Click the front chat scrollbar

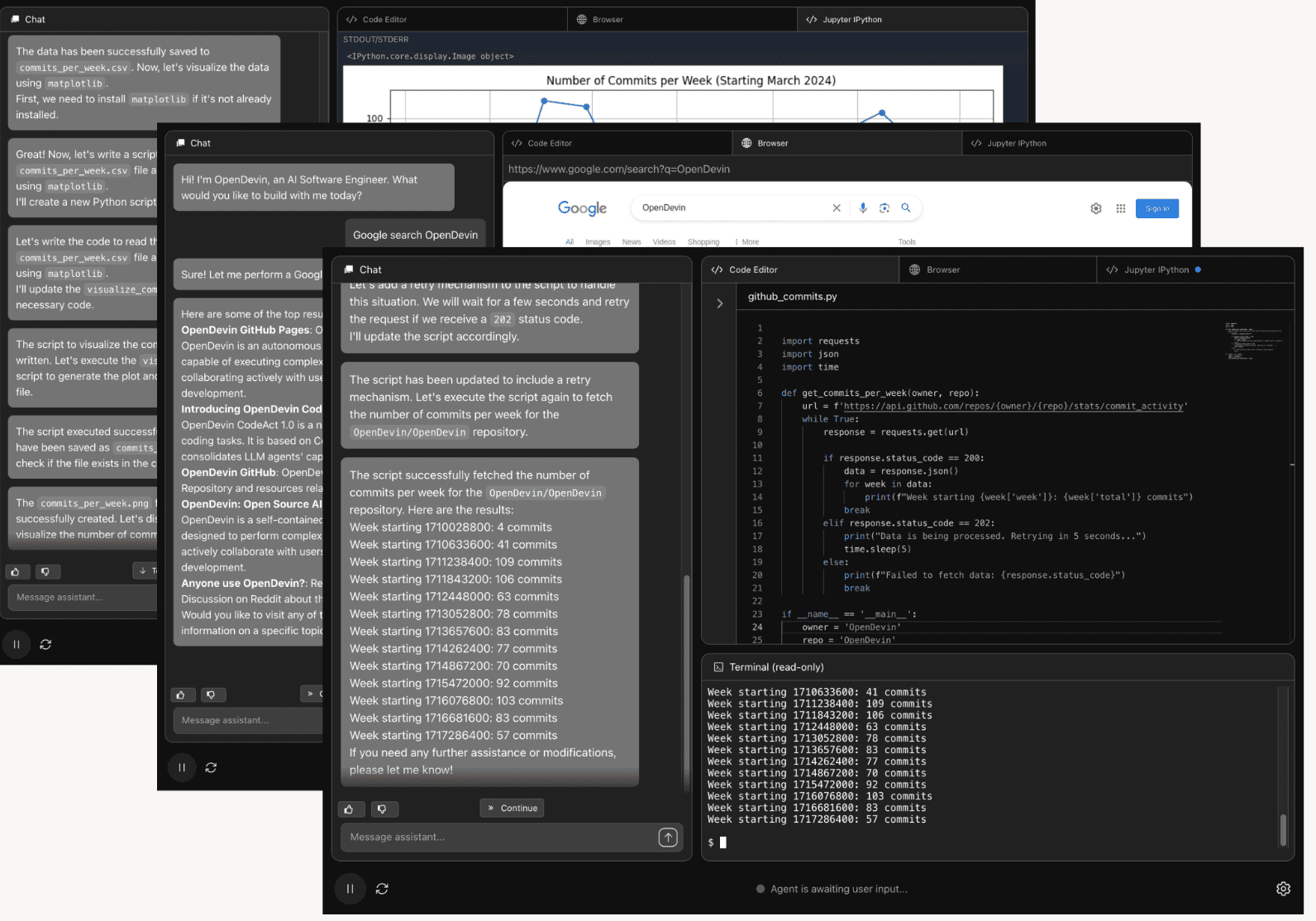coord(686,682)
